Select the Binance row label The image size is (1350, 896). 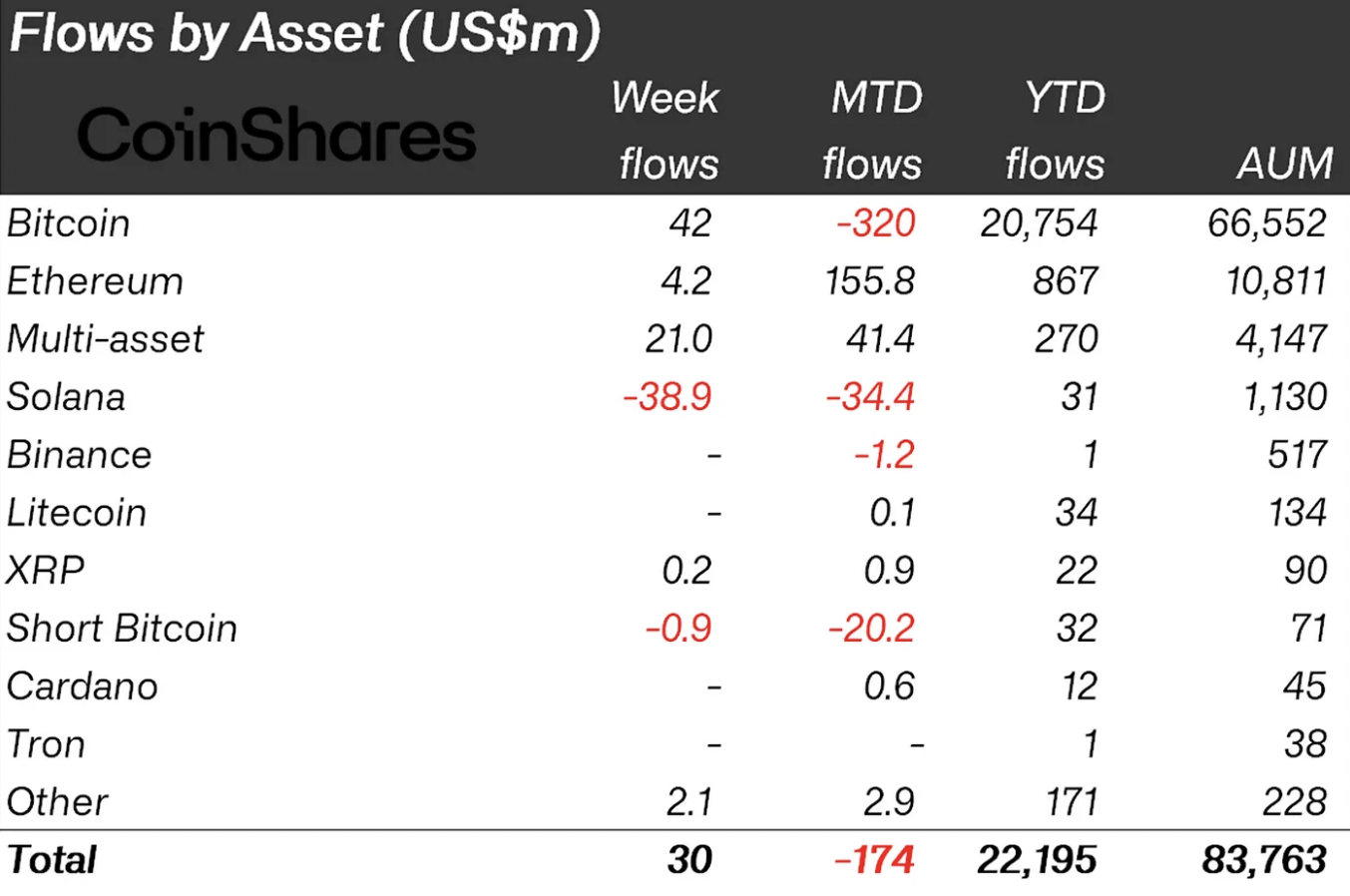pyautogui.click(x=79, y=455)
